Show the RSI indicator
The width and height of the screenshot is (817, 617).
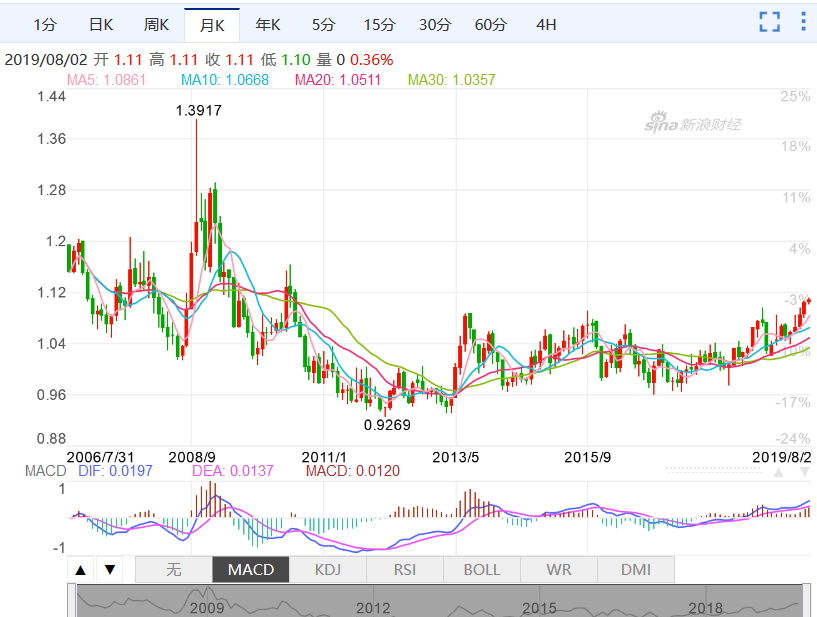coord(405,570)
